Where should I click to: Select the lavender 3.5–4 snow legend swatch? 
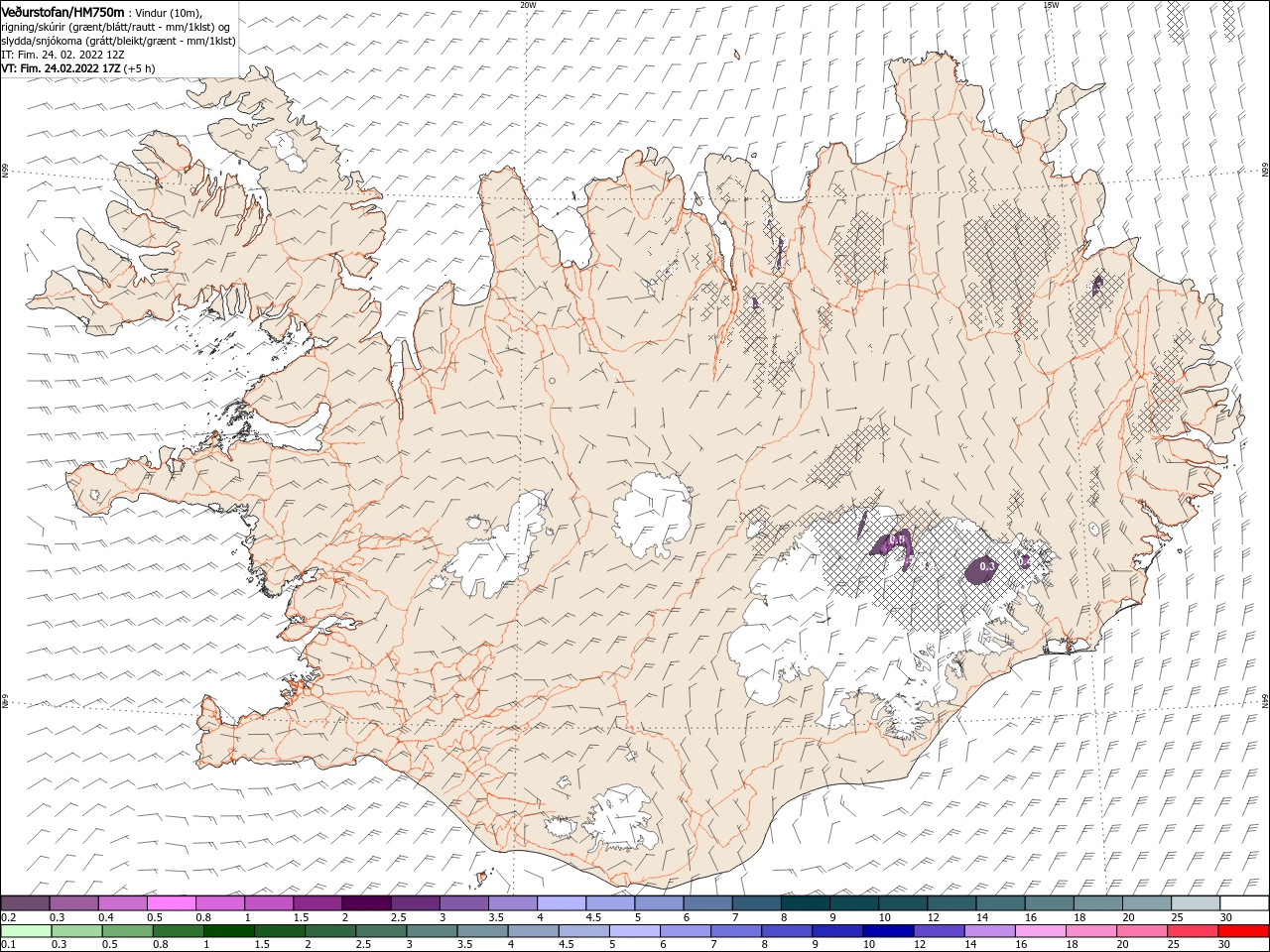512,903
